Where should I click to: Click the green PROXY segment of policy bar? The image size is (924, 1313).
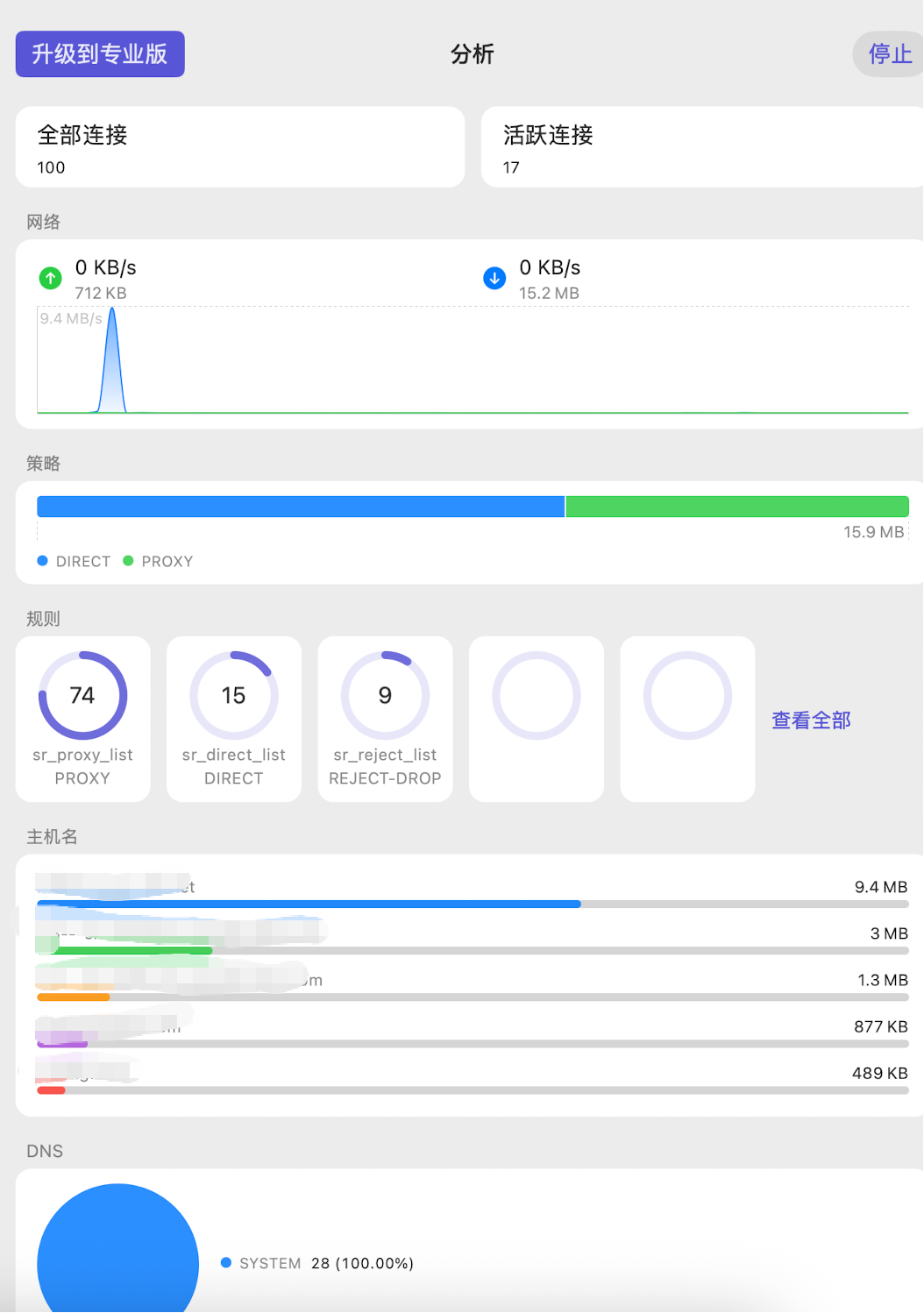click(736, 507)
